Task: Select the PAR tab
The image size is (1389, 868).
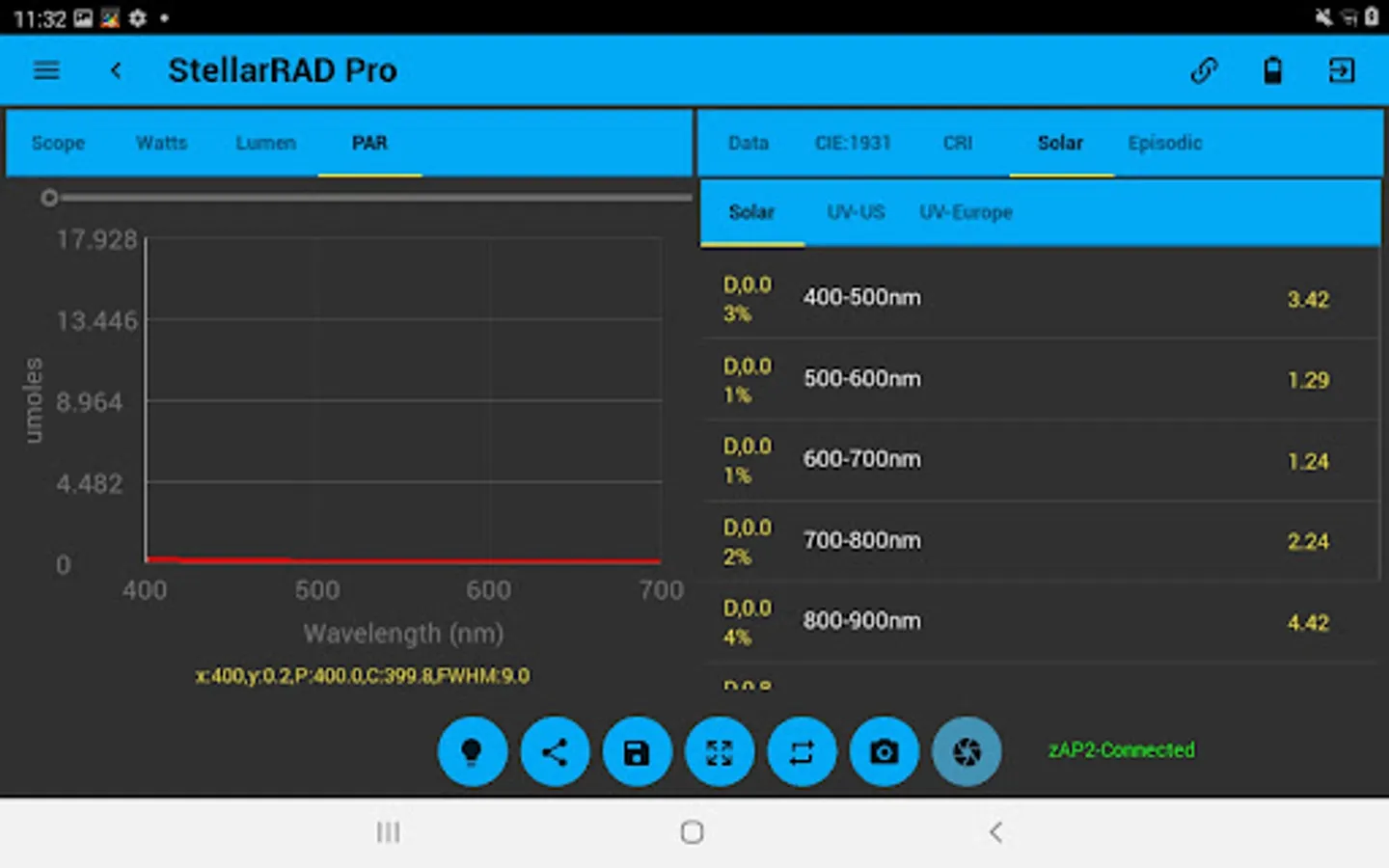Action: [x=369, y=143]
